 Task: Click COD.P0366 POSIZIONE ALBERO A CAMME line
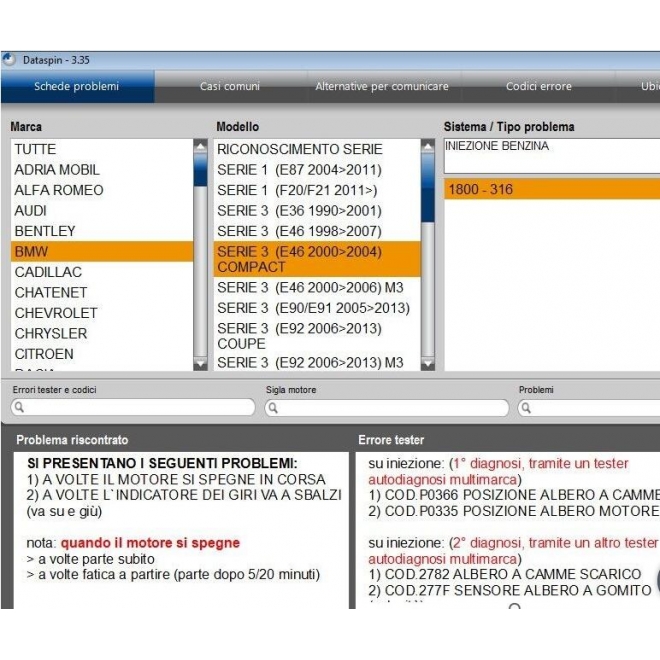click(514, 495)
